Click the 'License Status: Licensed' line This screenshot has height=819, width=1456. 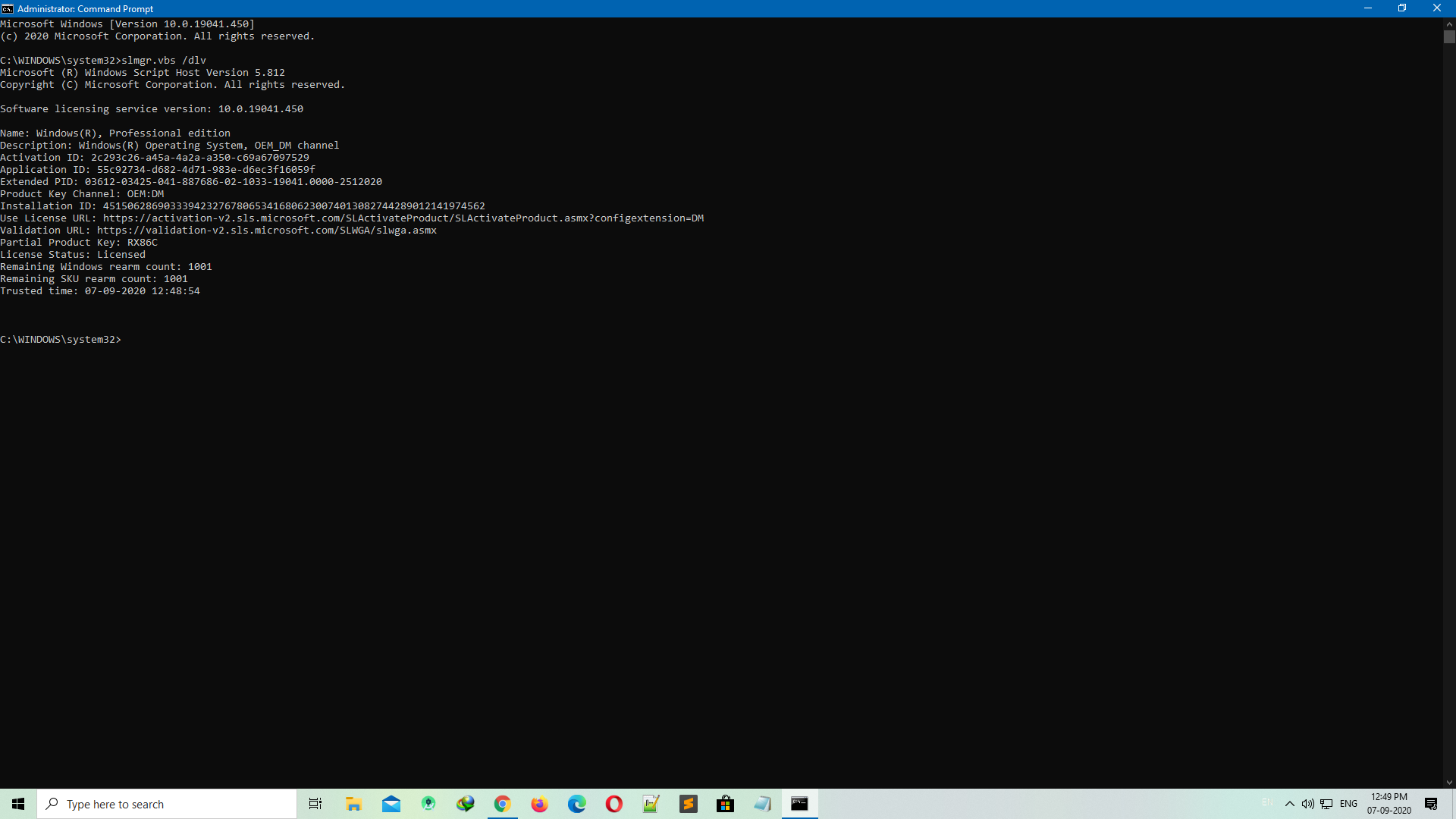(73, 255)
